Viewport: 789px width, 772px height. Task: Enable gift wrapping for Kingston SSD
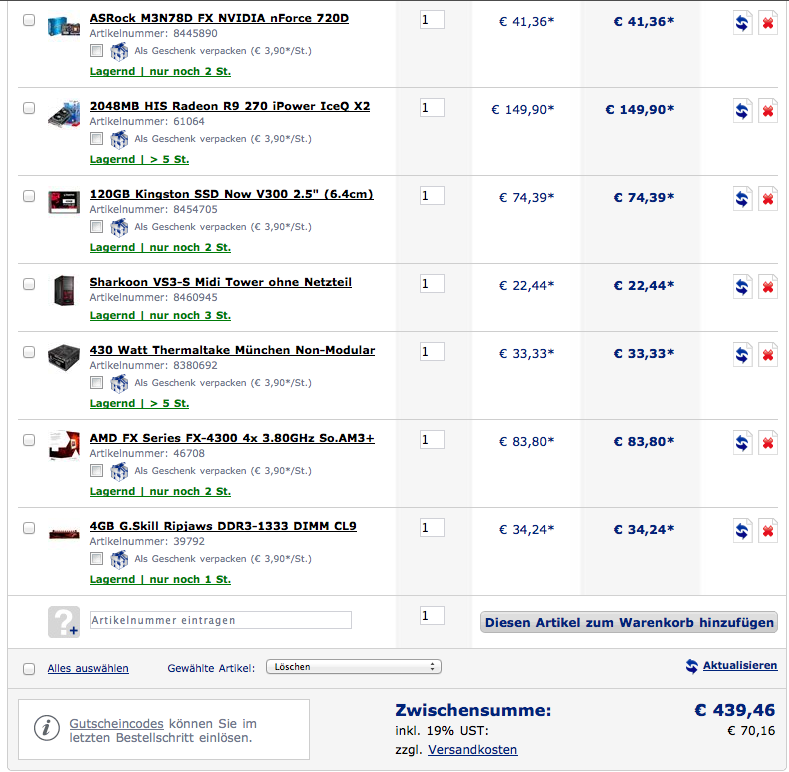click(x=97, y=226)
